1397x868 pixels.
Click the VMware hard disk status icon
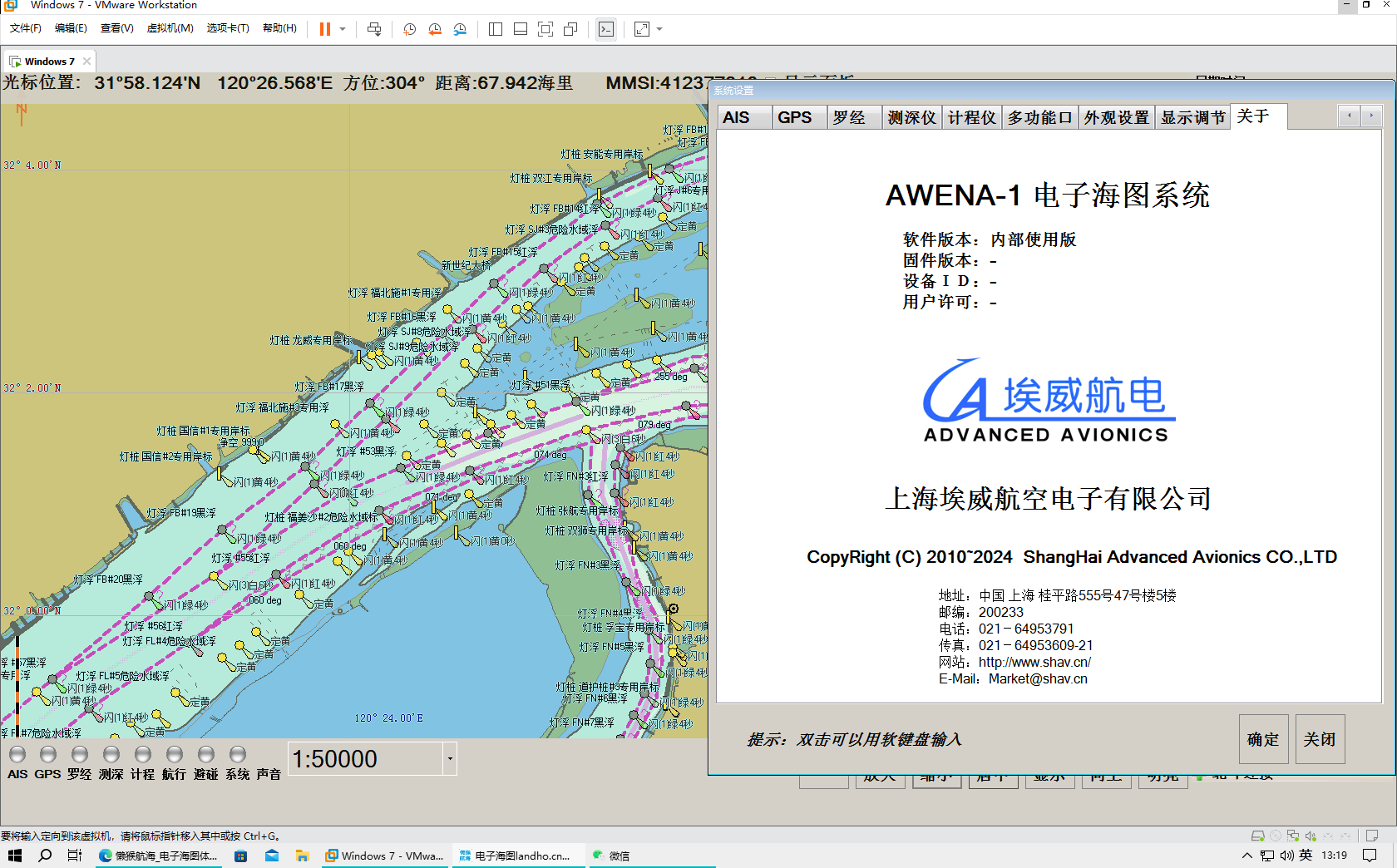click(x=1258, y=836)
